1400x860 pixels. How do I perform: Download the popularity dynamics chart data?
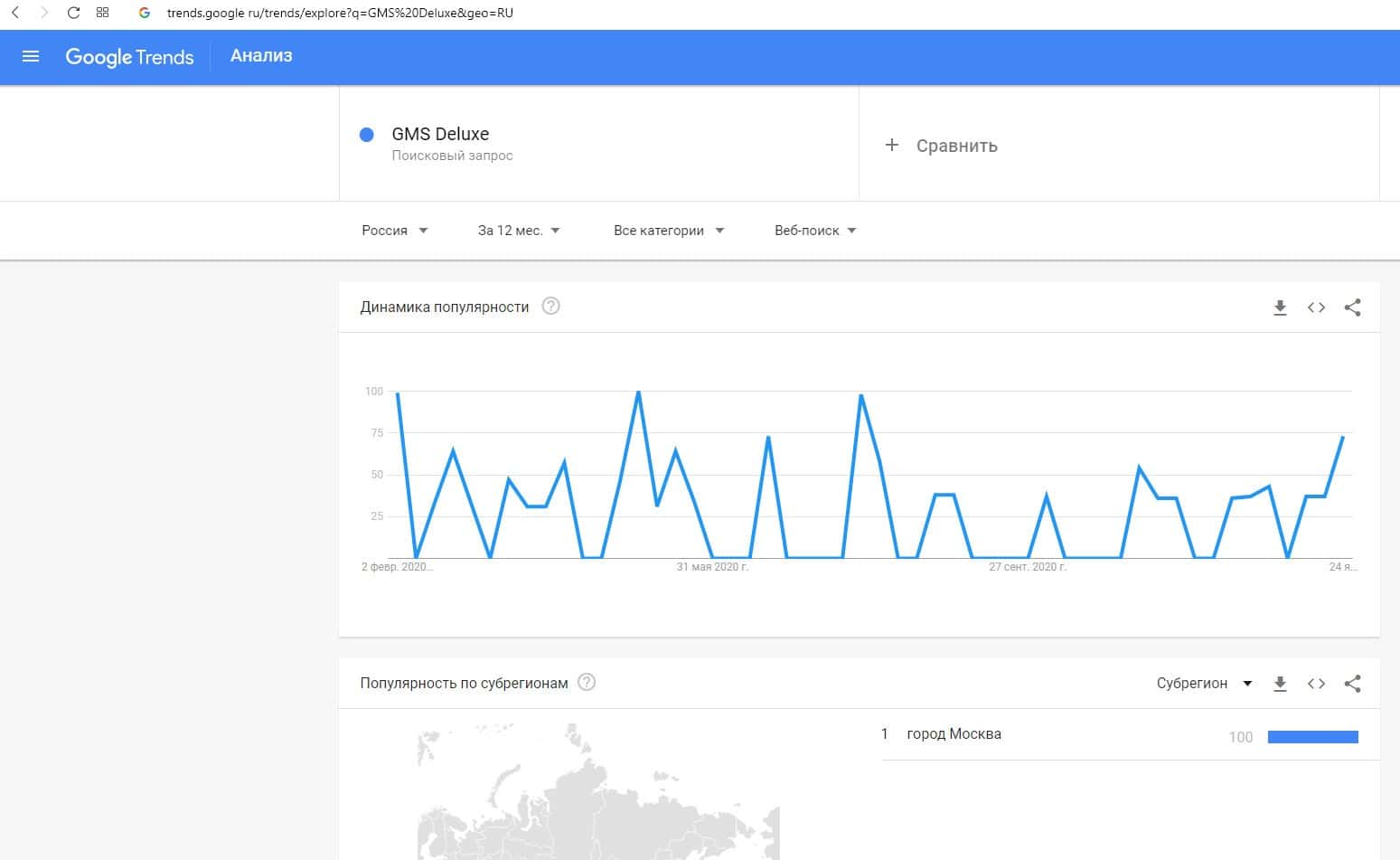1280,307
